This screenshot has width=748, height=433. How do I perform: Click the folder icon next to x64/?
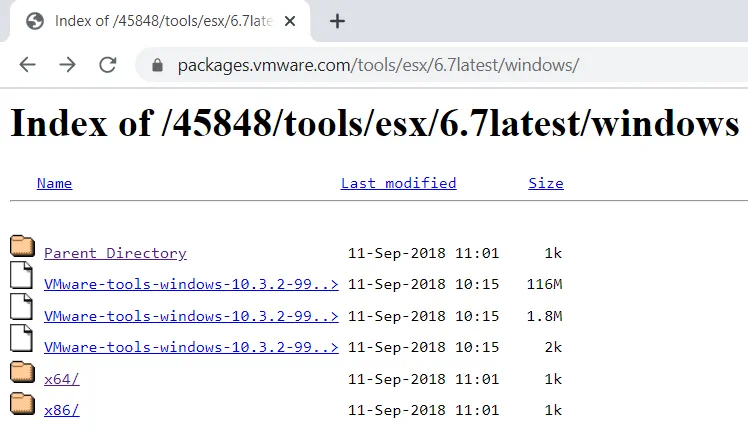(22, 372)
